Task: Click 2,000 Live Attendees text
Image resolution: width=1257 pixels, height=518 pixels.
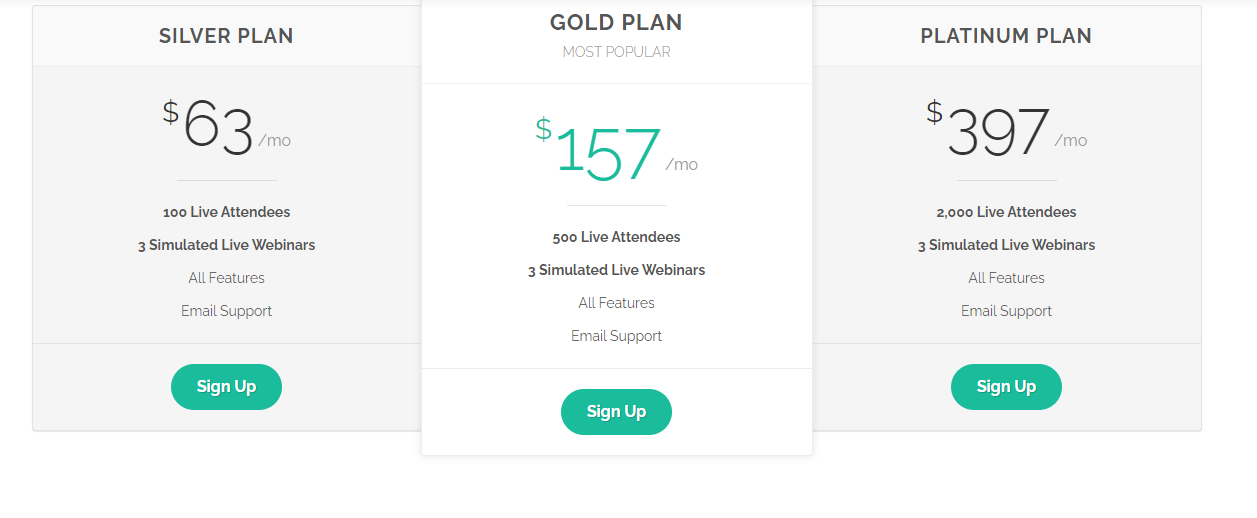Action: (1007, 212)
